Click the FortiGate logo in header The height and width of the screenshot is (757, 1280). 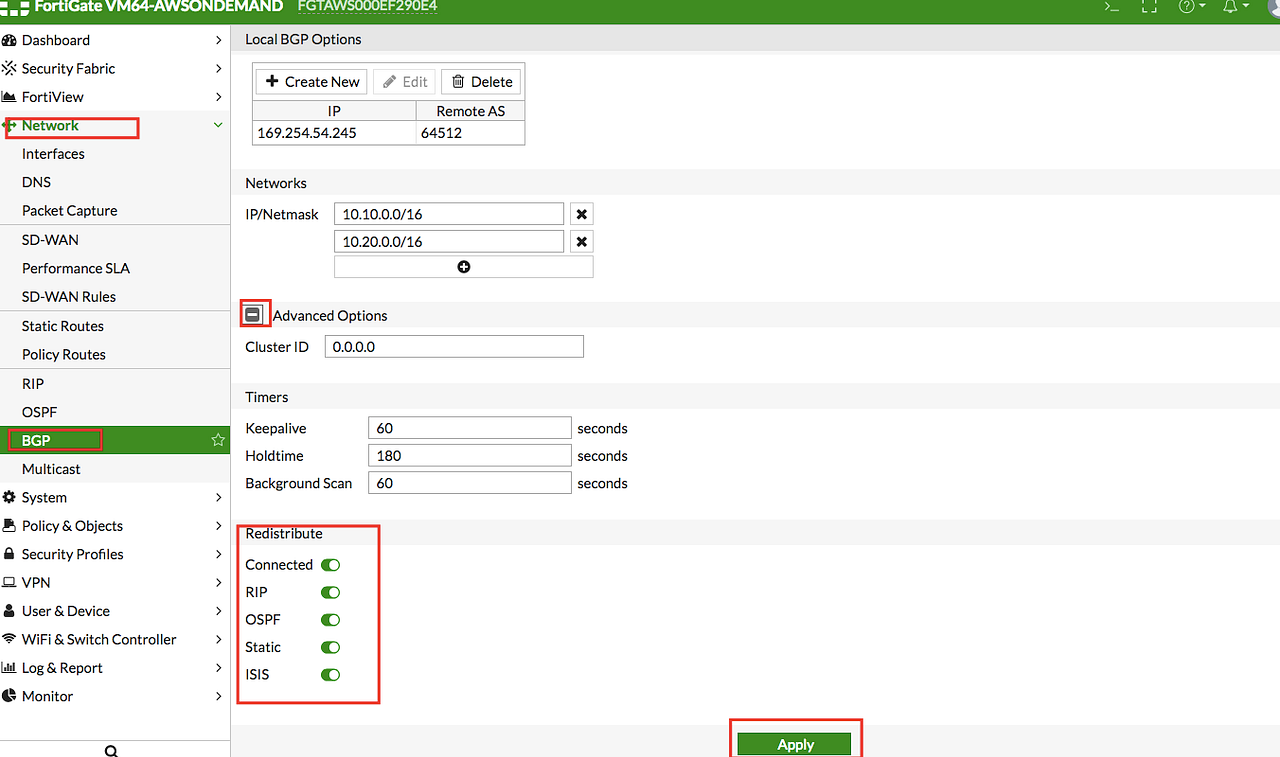point(15,6)
